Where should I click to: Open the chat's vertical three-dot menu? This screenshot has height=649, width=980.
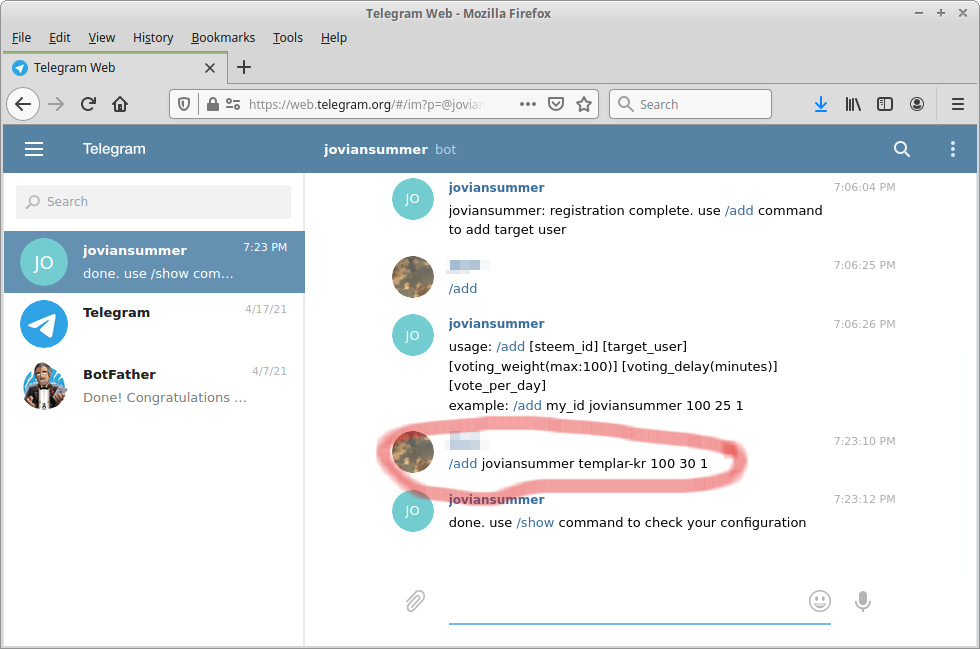952,149
